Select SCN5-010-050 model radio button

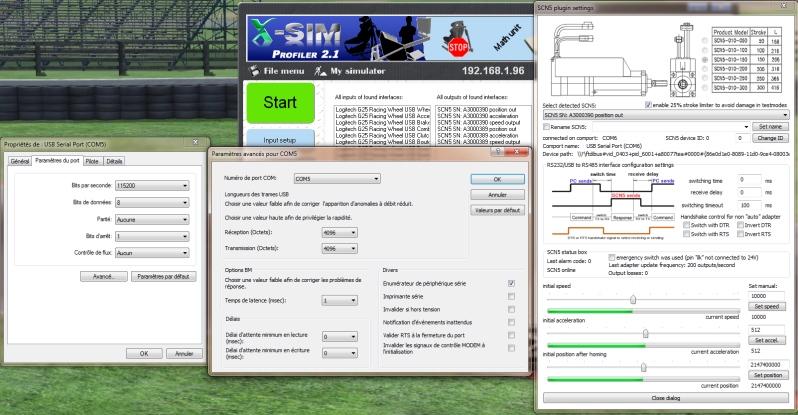(x=705, y=41)
